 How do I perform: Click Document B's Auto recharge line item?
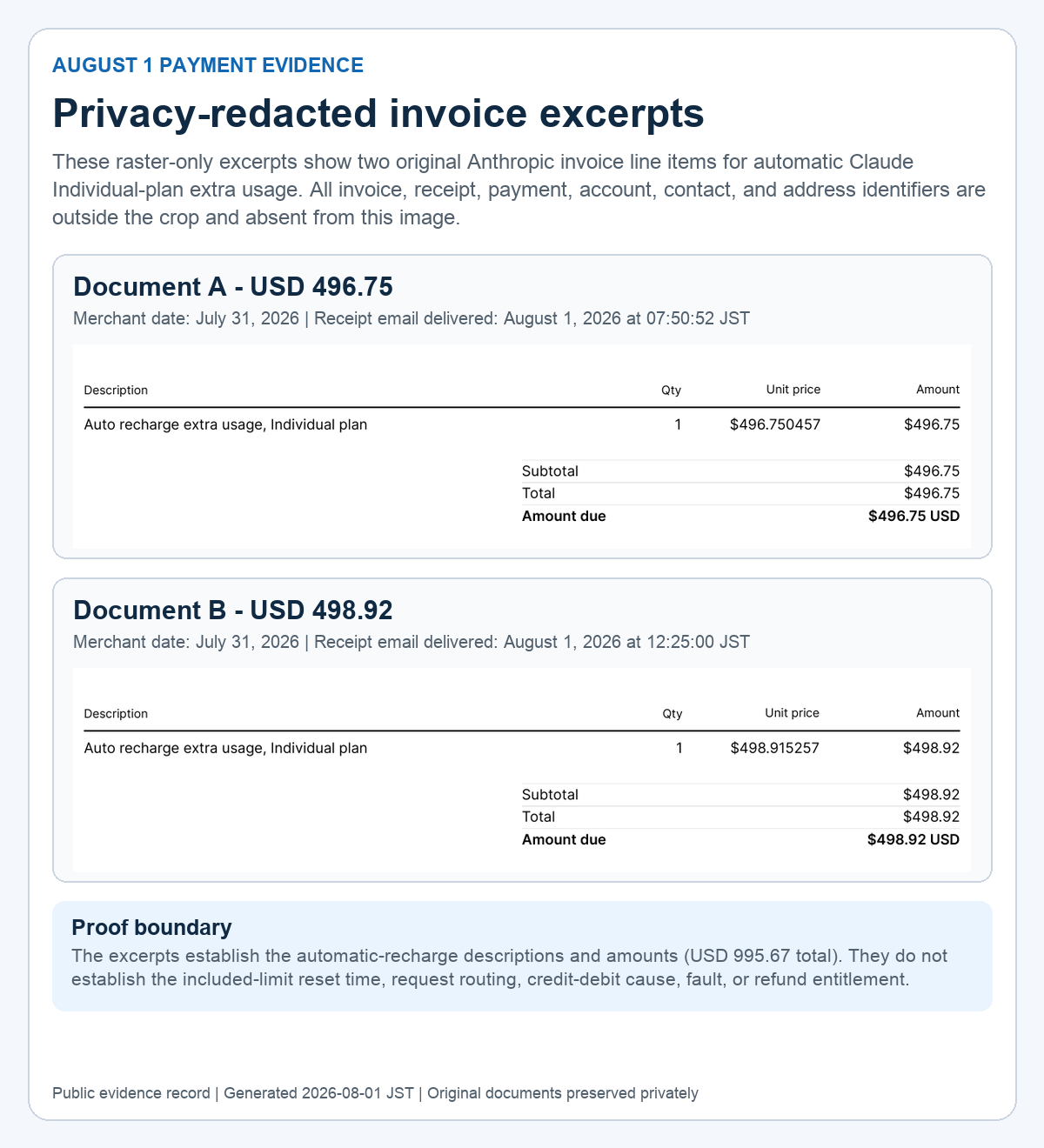click(225, 749)
